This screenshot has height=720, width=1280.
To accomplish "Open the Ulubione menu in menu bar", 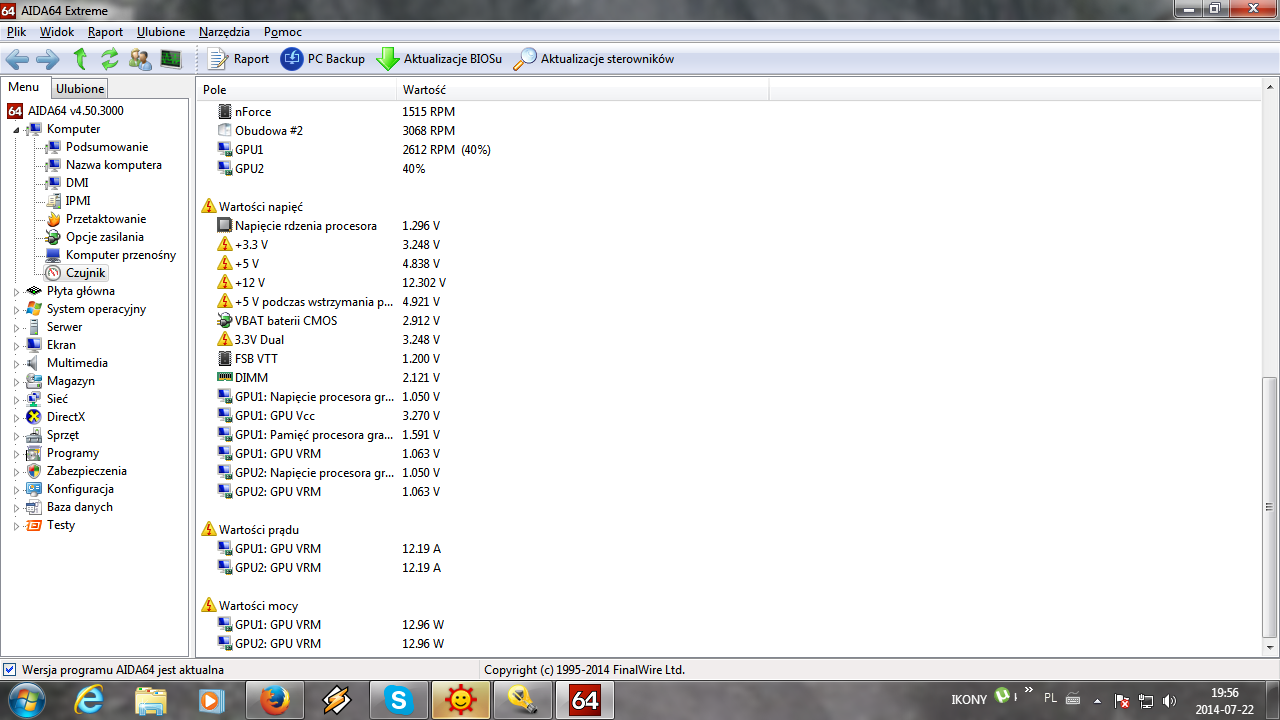I will [x=161, y=32].
